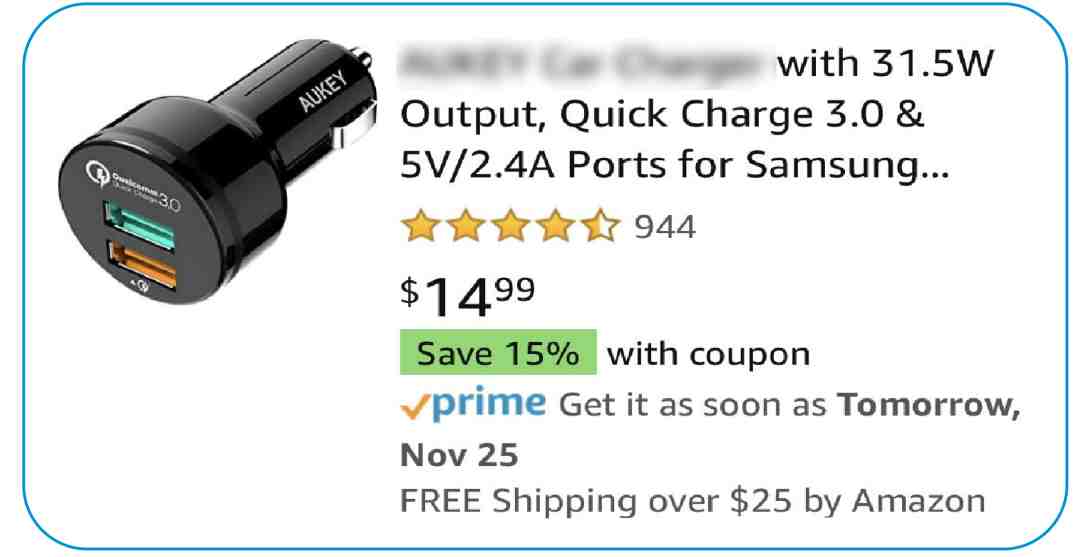Click the "5V/2.4A Ports for Samsung..." line
This screenshot has width=1080, height=557.
tap(673, 170)
